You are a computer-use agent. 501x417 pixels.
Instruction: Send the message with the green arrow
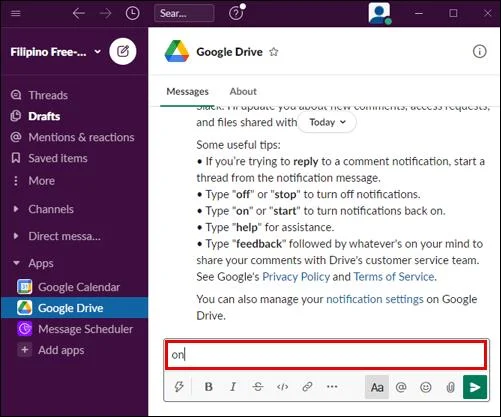475,387
